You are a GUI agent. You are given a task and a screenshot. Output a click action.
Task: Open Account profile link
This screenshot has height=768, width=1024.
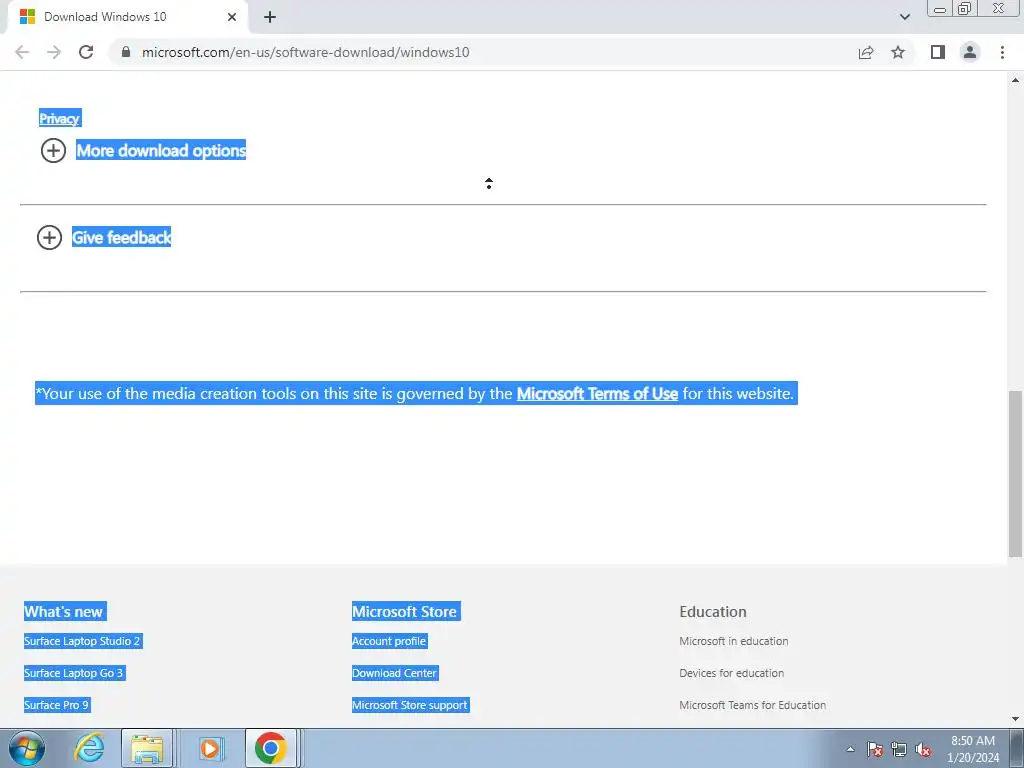(389, 641)
